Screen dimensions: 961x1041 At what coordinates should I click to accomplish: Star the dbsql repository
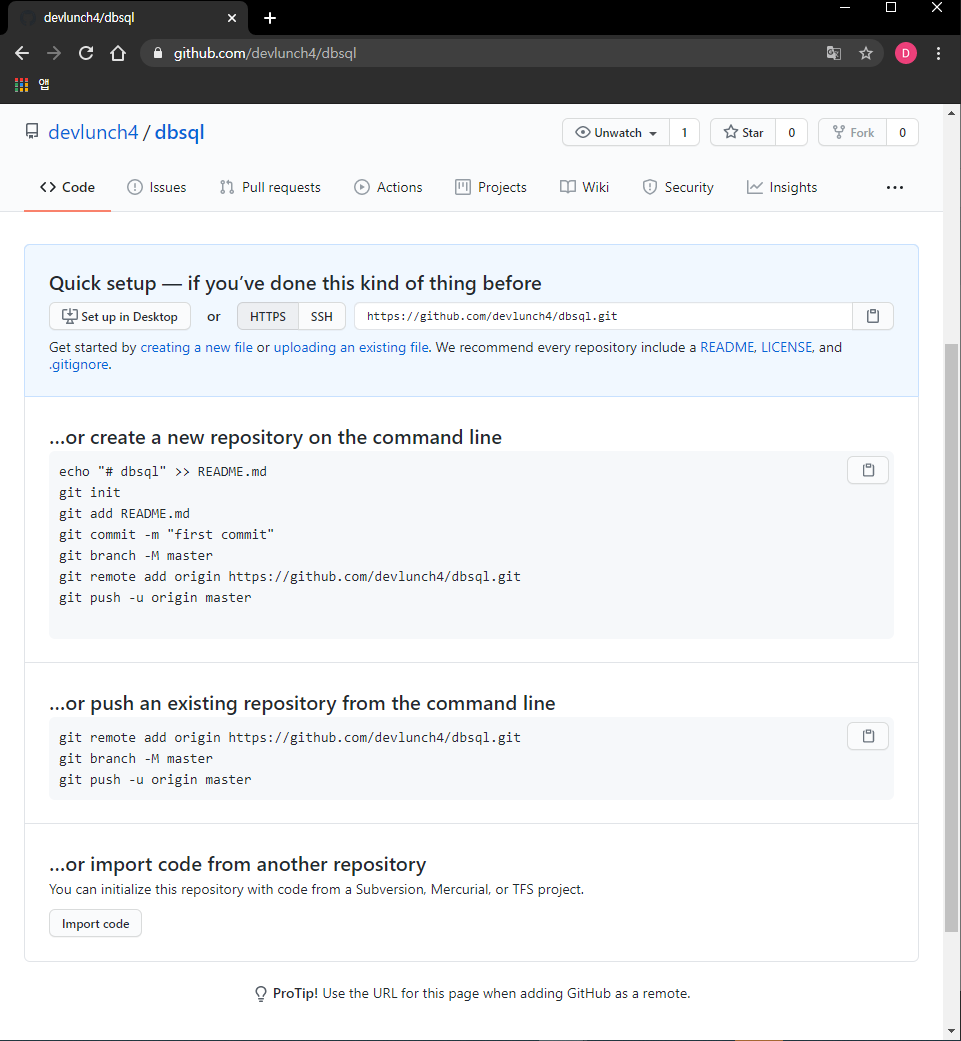(743, 132)
